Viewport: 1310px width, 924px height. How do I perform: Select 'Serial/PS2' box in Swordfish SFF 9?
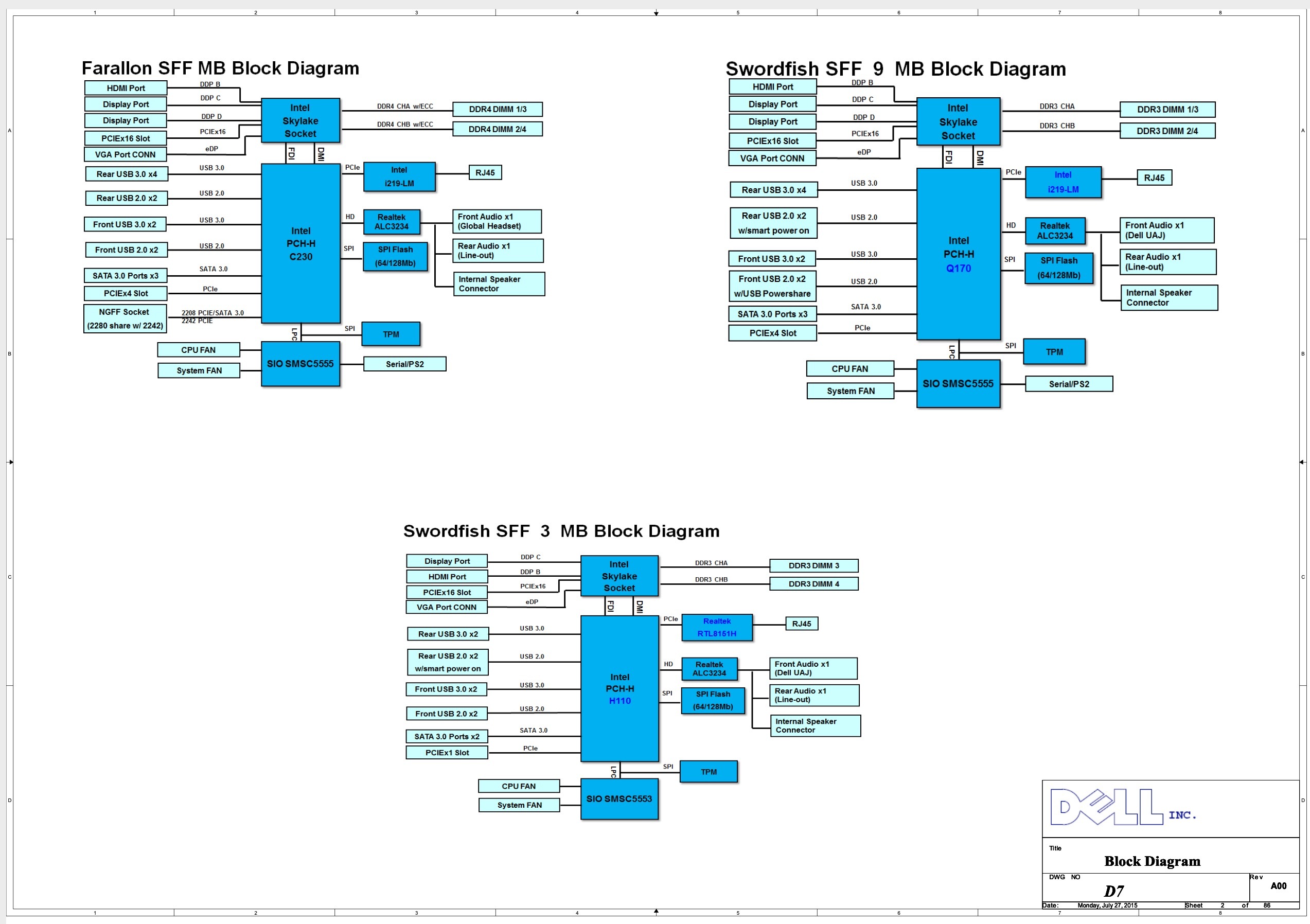(1069, 384)
